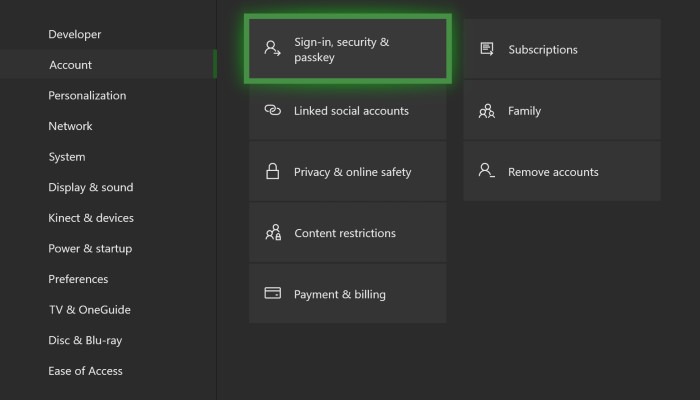Click the subscriptions list icon
The height and width of the screenshot is (400, 700).
click(486, 49)
